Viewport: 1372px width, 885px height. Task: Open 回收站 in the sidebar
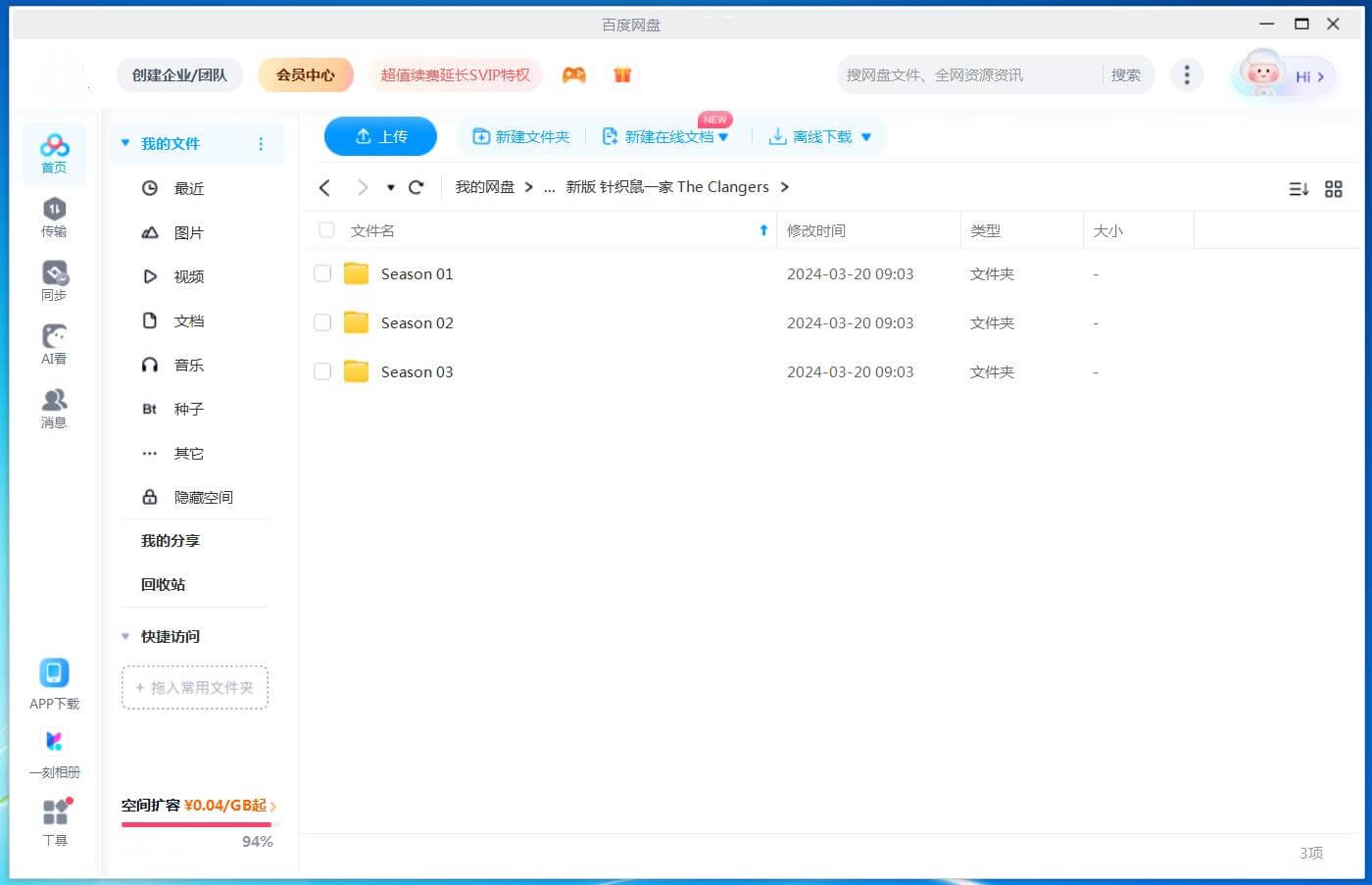(163, 584)
